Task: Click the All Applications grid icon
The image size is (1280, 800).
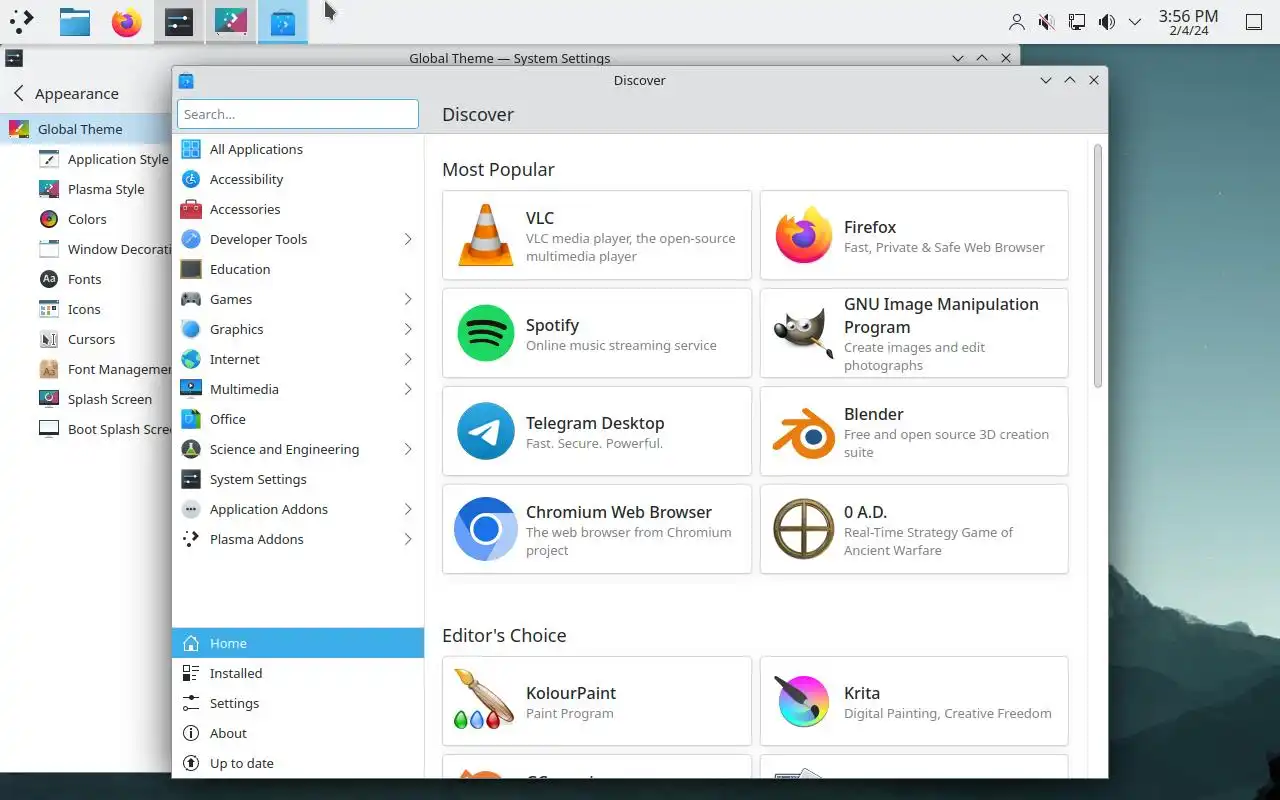Action: 191,149
